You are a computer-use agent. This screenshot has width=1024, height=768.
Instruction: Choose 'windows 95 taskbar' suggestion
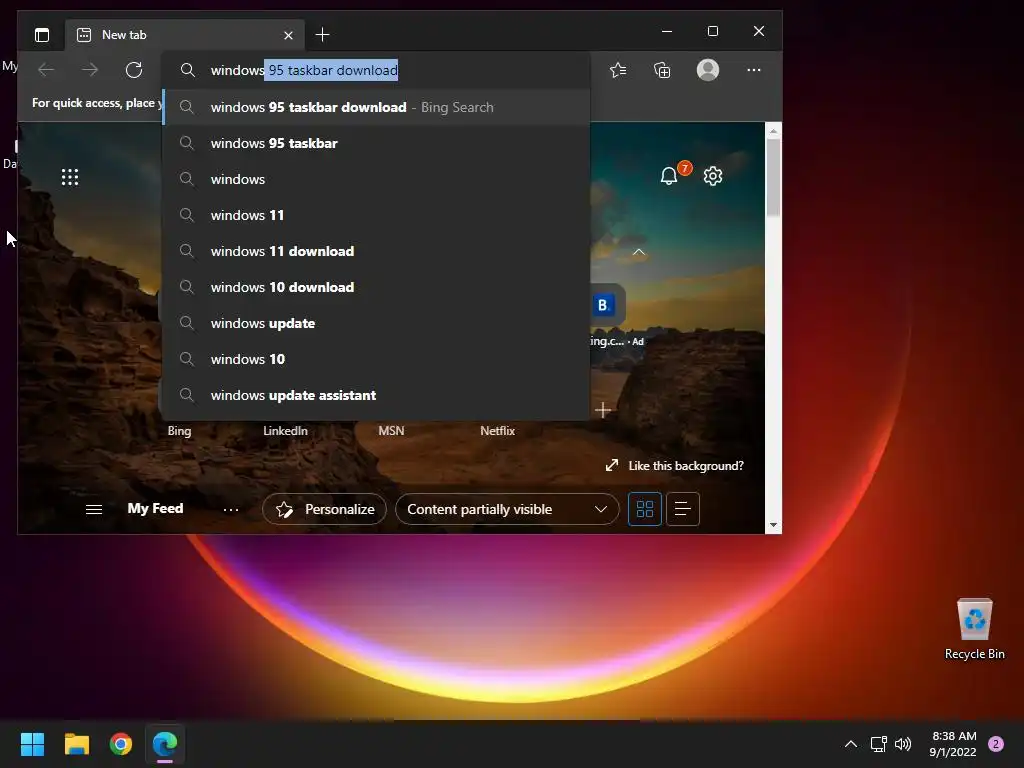tap(376, 143)
